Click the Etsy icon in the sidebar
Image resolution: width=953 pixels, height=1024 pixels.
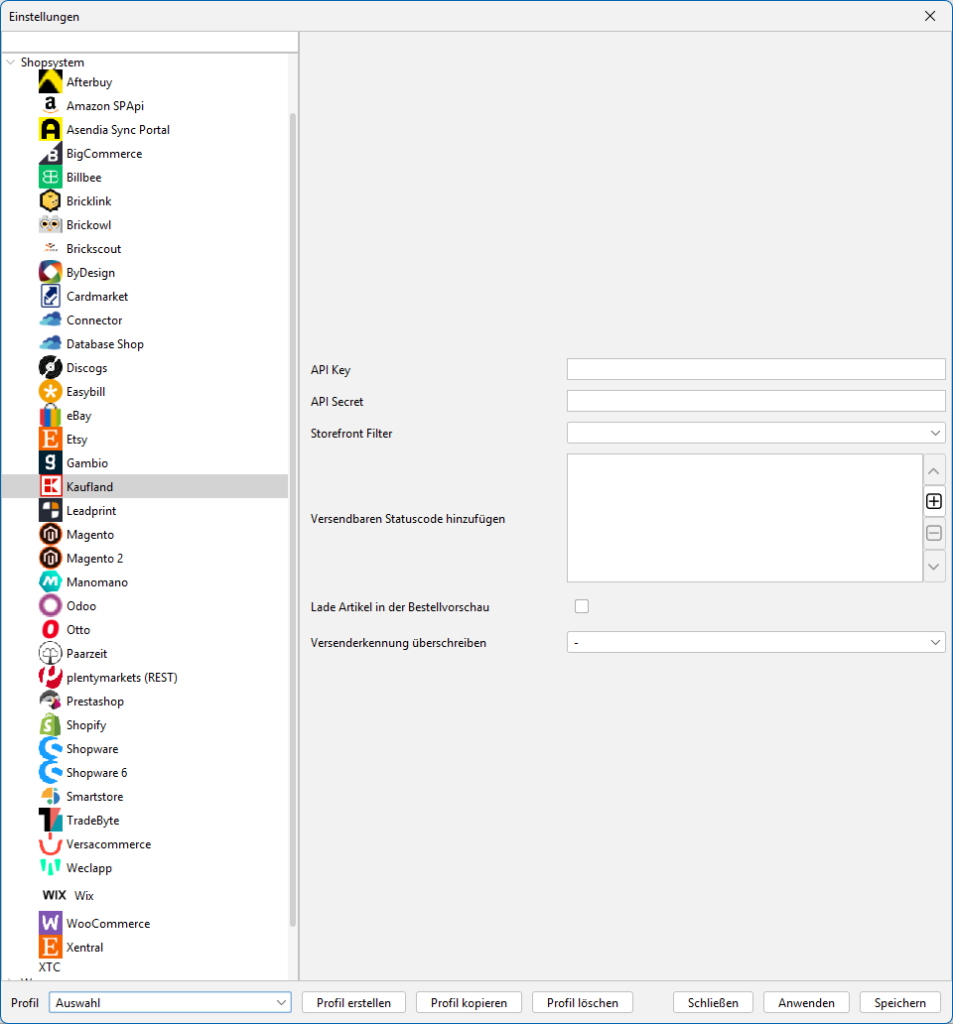coord(50,439)
